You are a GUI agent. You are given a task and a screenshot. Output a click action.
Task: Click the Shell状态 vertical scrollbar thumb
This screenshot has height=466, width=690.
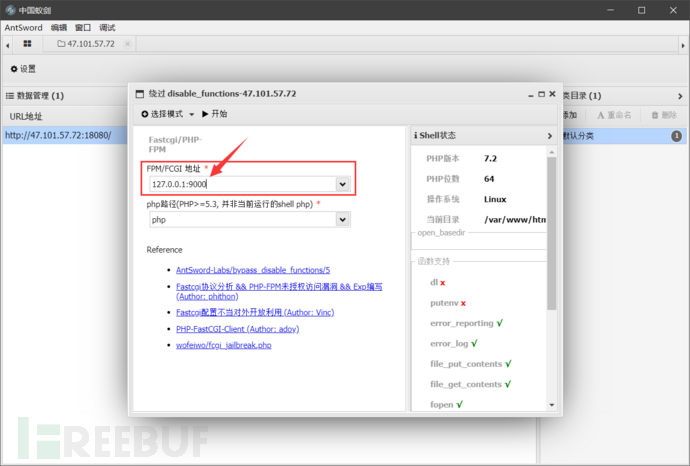[x=551, y=233]
